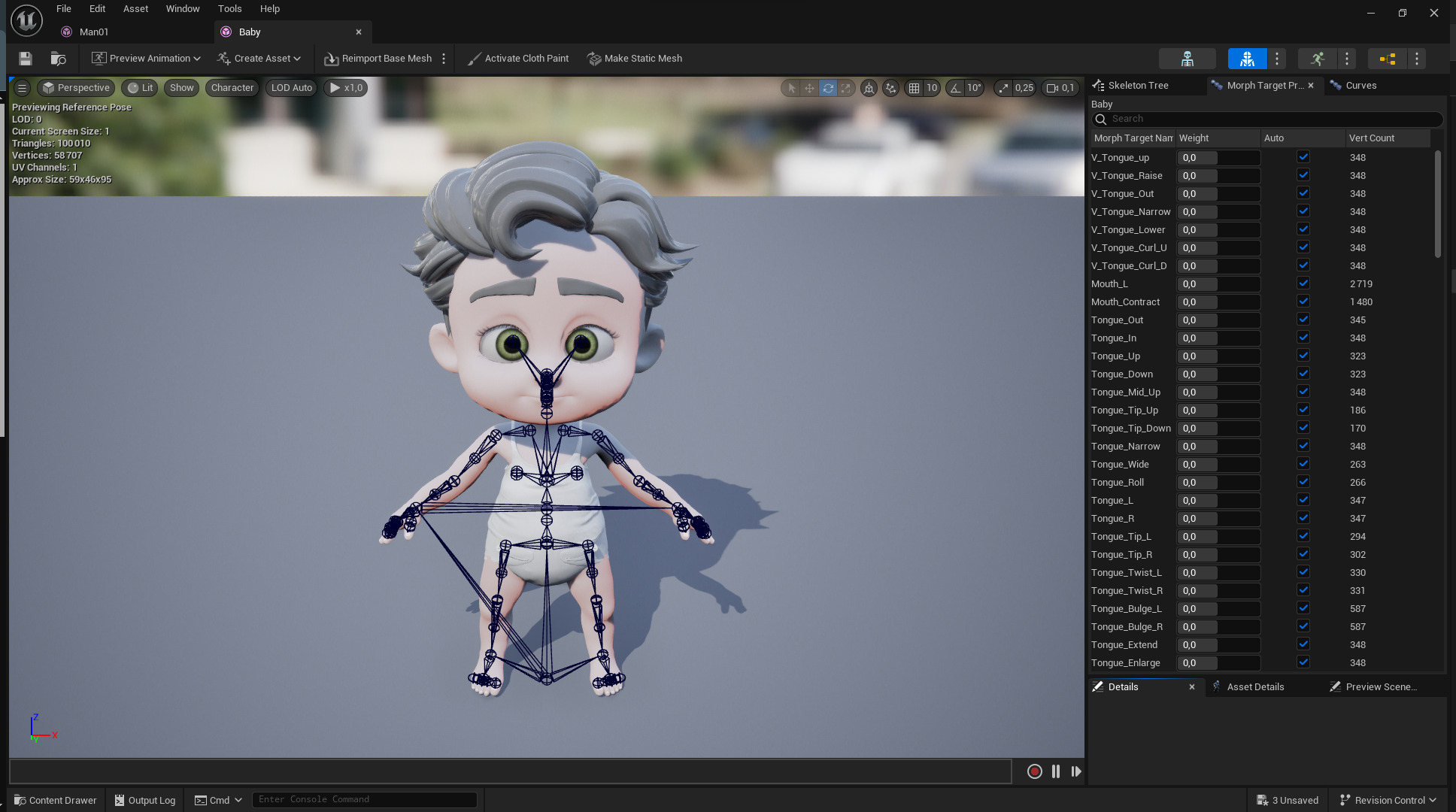The height and width of the screenshot is (812, 1456).
Task: Open the Create Asset dropdown
Action: click(x=259, y=59)
